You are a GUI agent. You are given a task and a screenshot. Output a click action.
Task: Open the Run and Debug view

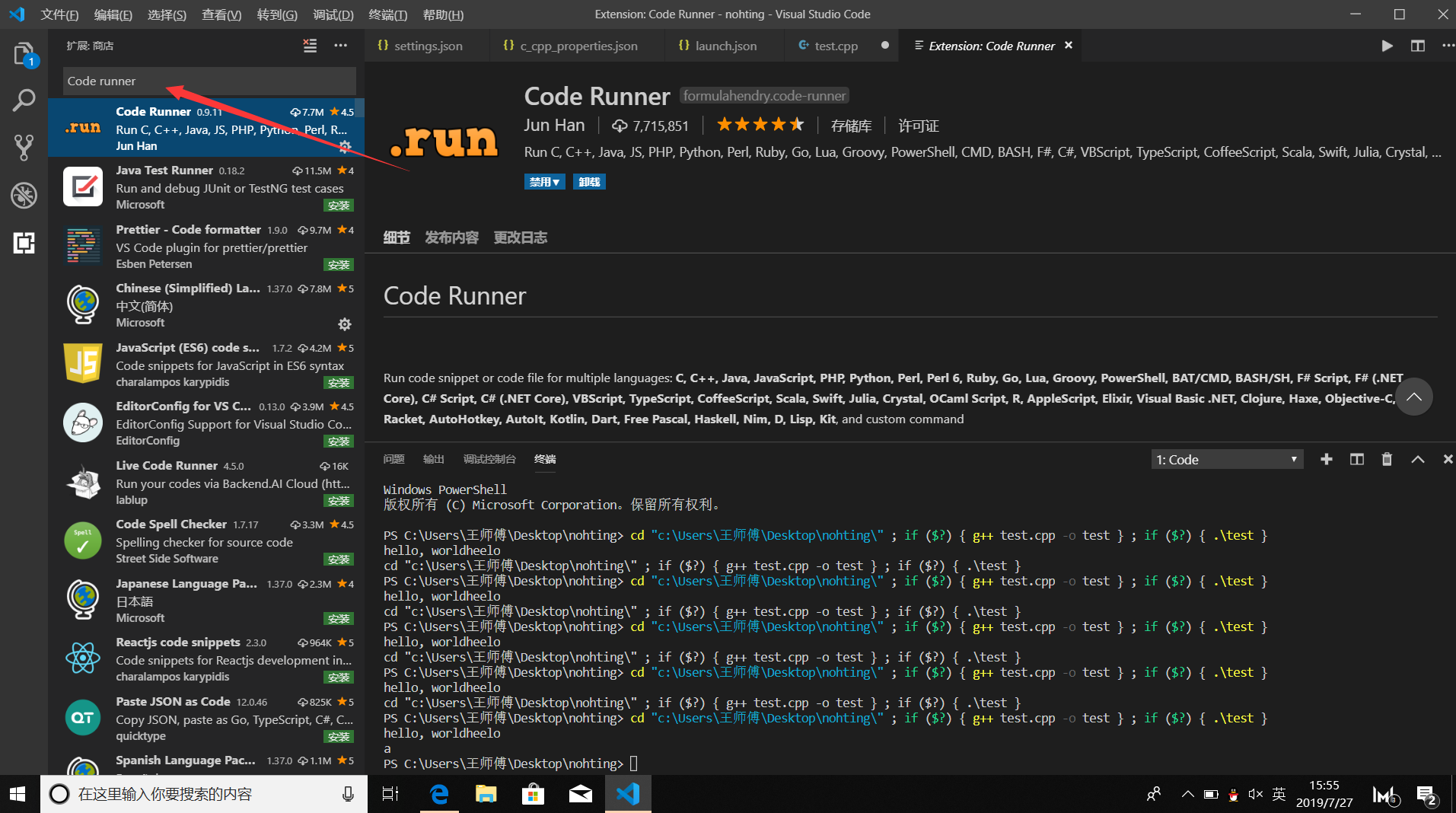tap(24, 196)
